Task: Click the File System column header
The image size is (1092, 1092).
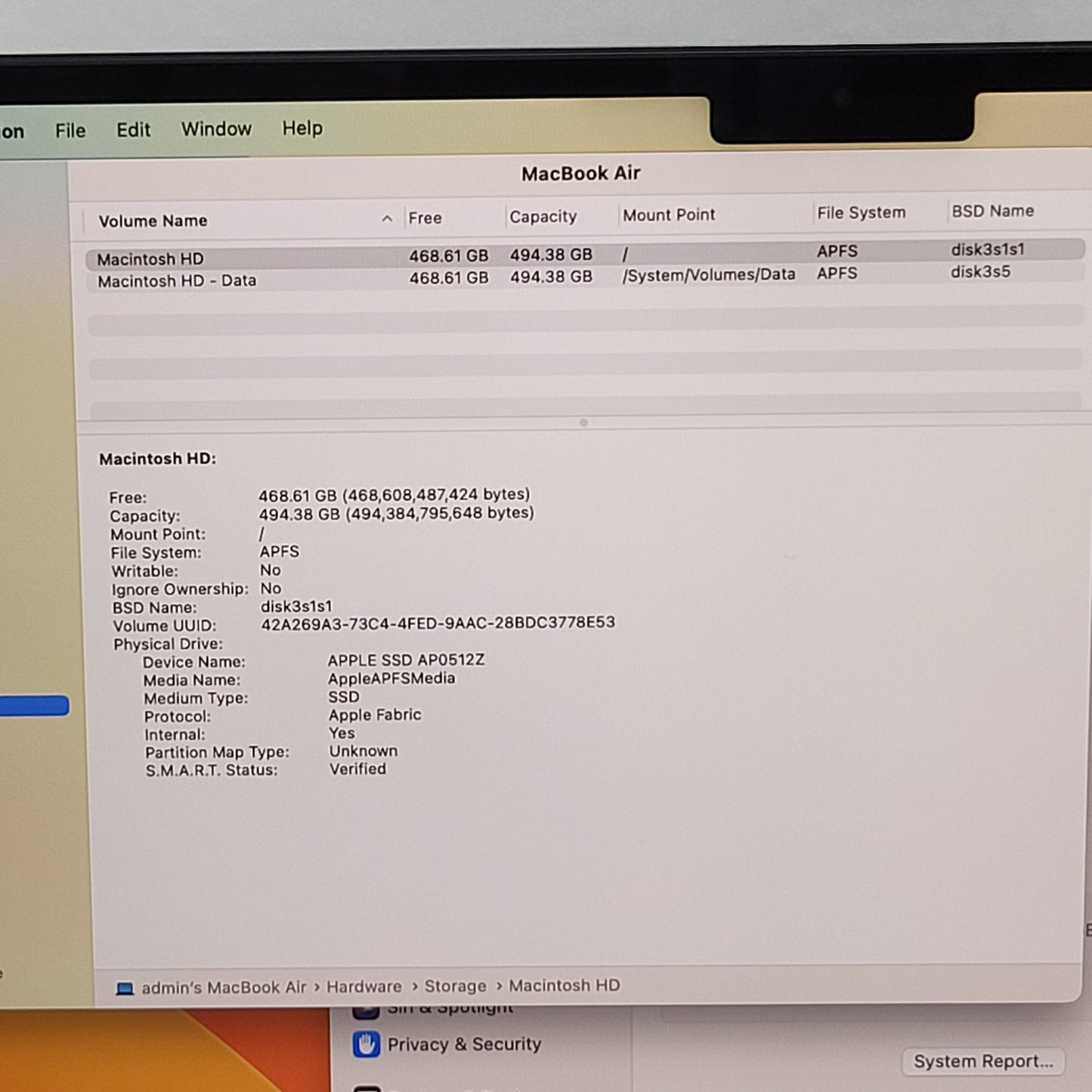Action: tap(861, 213)
